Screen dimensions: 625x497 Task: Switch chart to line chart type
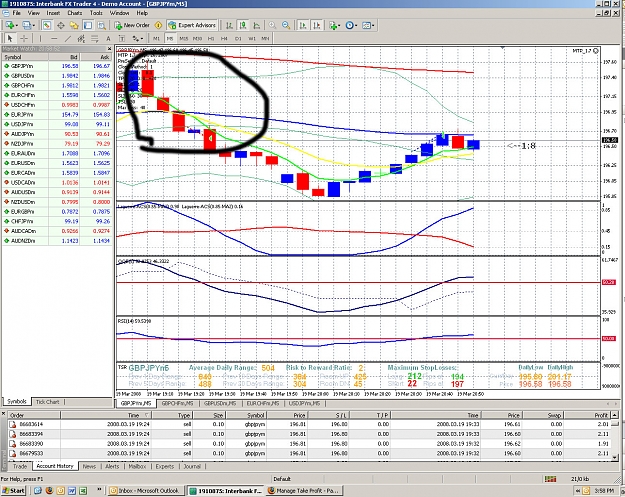[x=257, y=26]
